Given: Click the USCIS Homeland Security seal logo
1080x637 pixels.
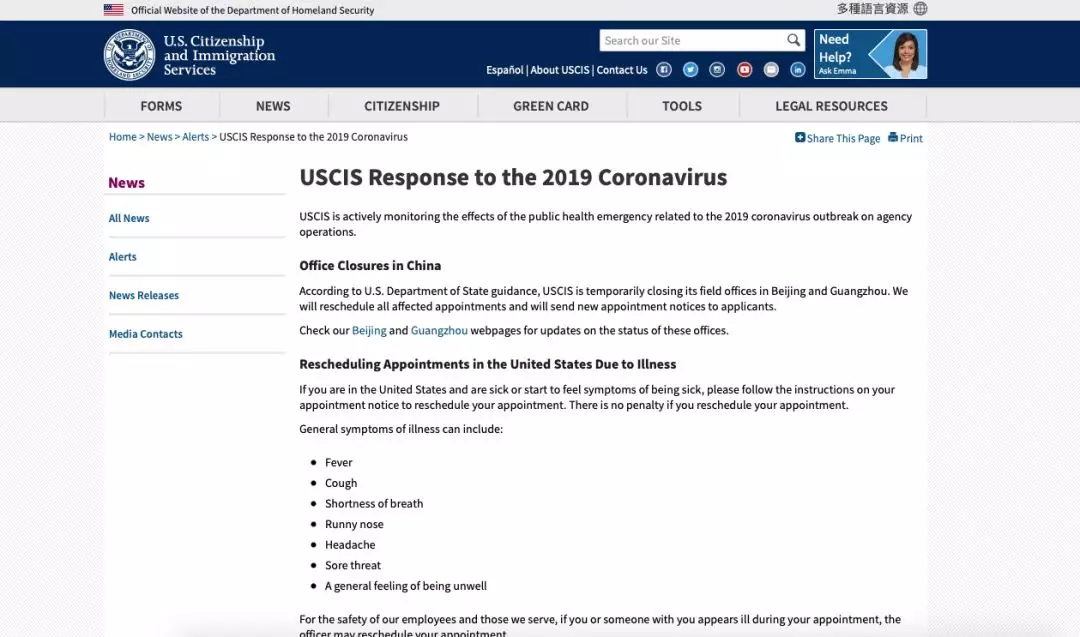Looking at the screenshot, I should click(x=129, y=54).
